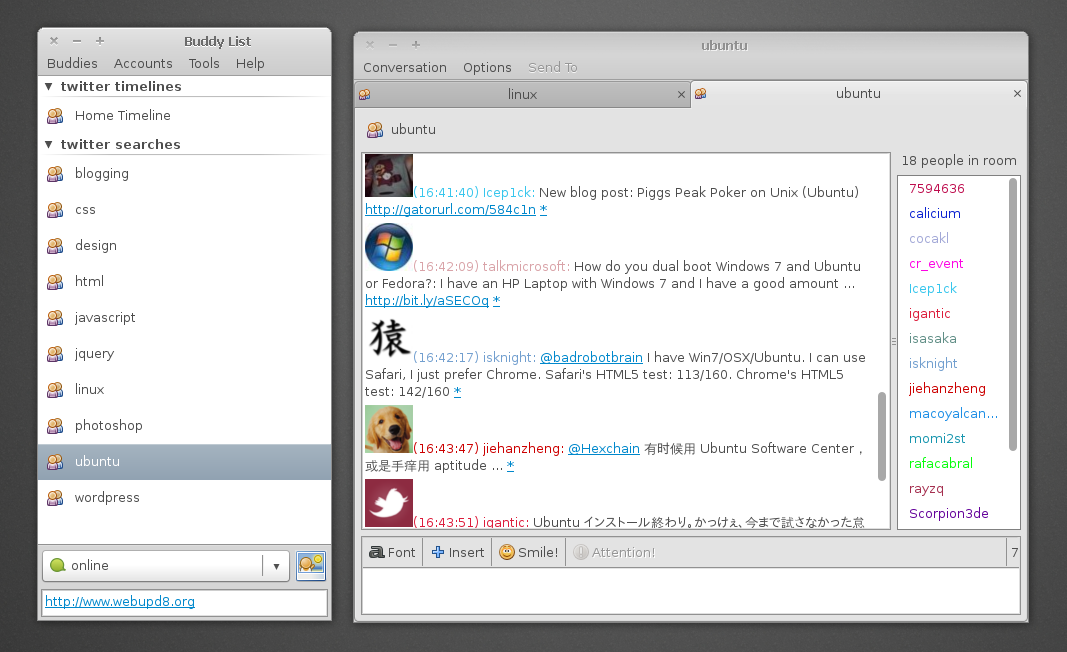Open the @badrobotbrain mention link
The height and width of the screenshot is (652, 1067).
pos(591,357)
